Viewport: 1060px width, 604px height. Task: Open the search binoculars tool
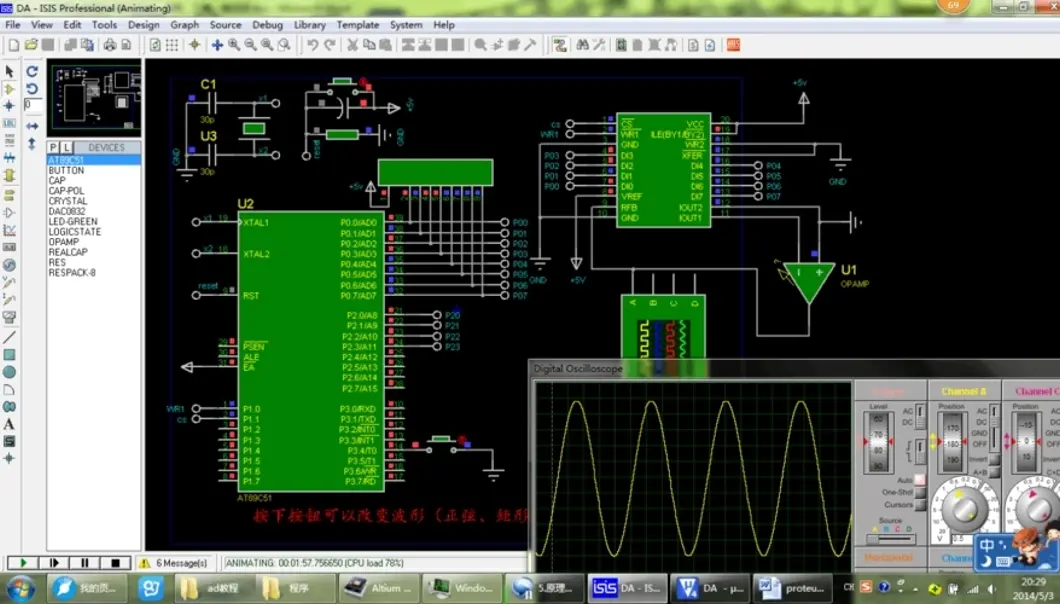point(582,45)
